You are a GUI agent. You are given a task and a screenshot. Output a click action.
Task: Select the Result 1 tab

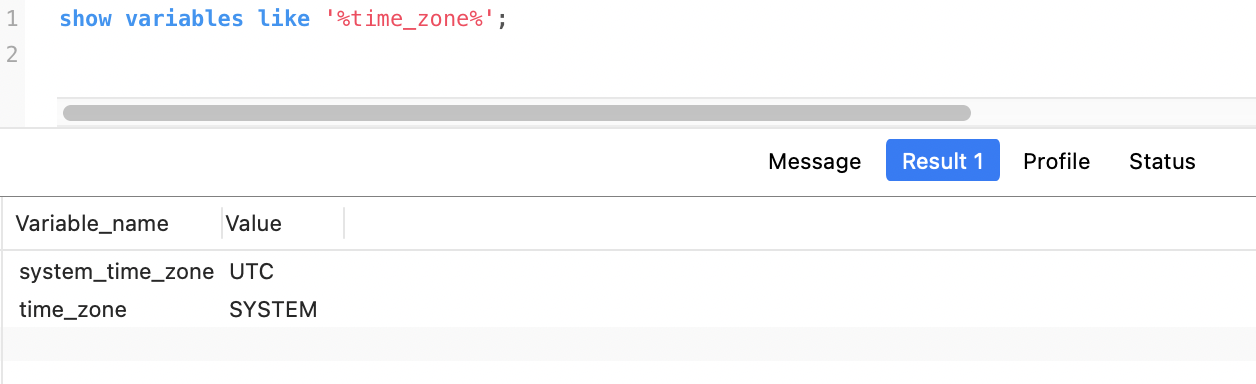pyautogui.click(x=942, y=161)
